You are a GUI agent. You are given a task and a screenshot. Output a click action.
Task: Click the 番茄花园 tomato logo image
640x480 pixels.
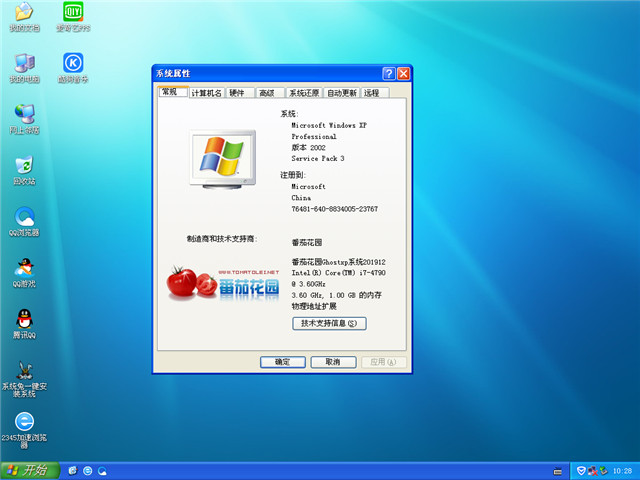point(223,283)
